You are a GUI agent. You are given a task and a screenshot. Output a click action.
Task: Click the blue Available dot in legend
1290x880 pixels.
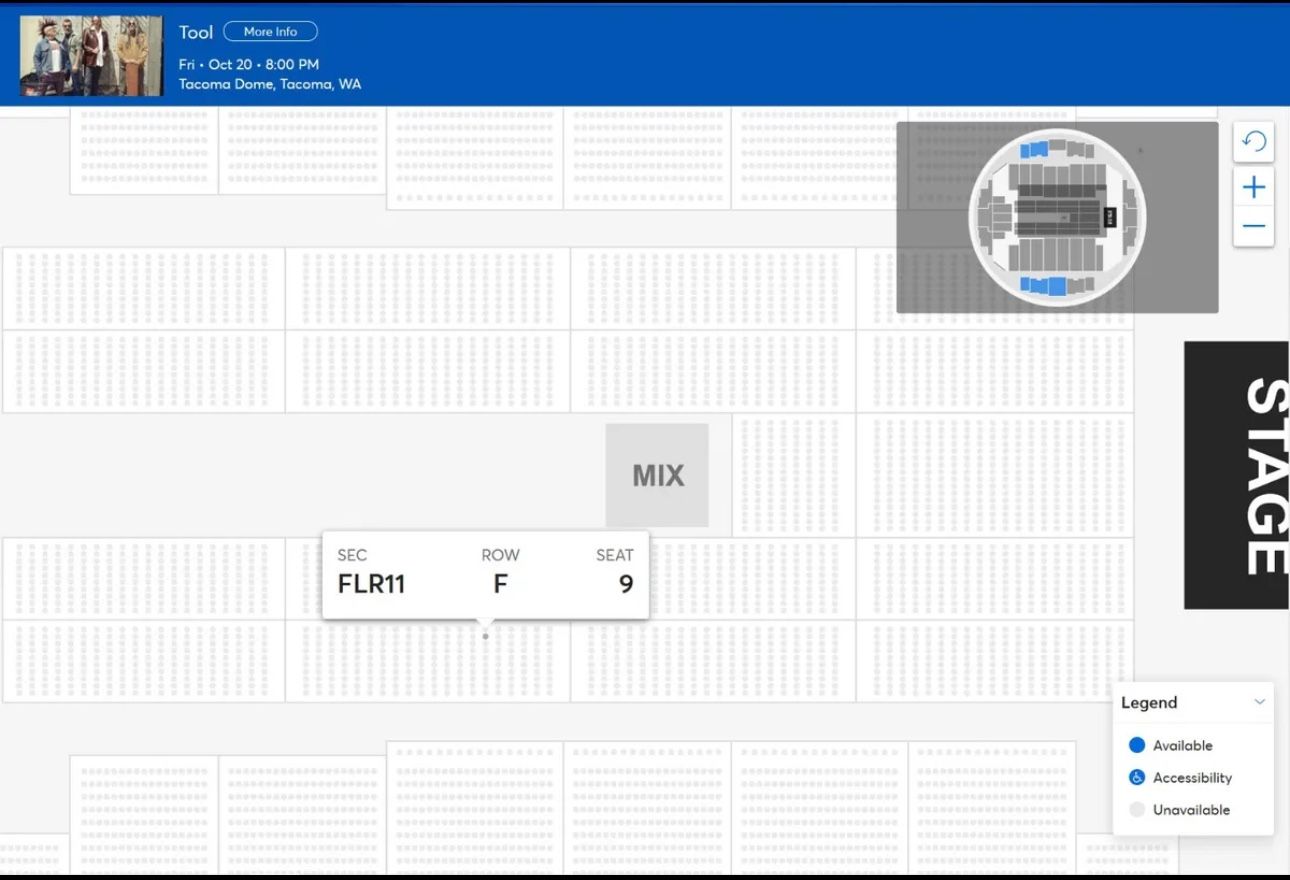tap(1136, 746)
